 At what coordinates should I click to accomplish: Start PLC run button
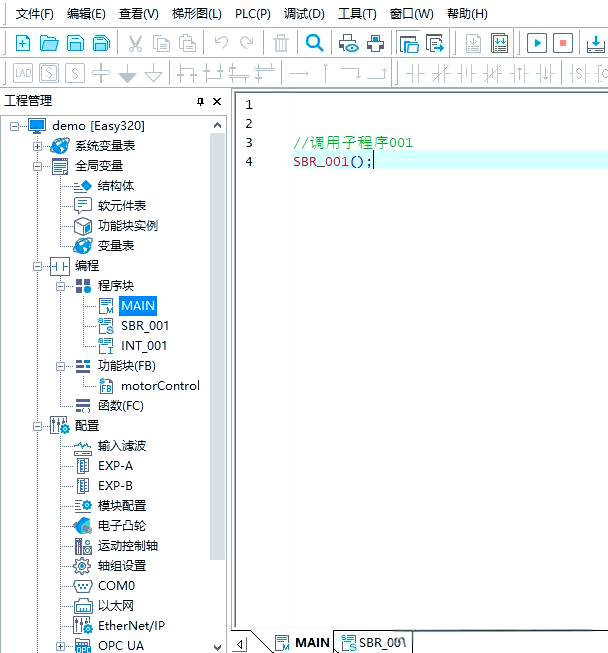[537, 43]
